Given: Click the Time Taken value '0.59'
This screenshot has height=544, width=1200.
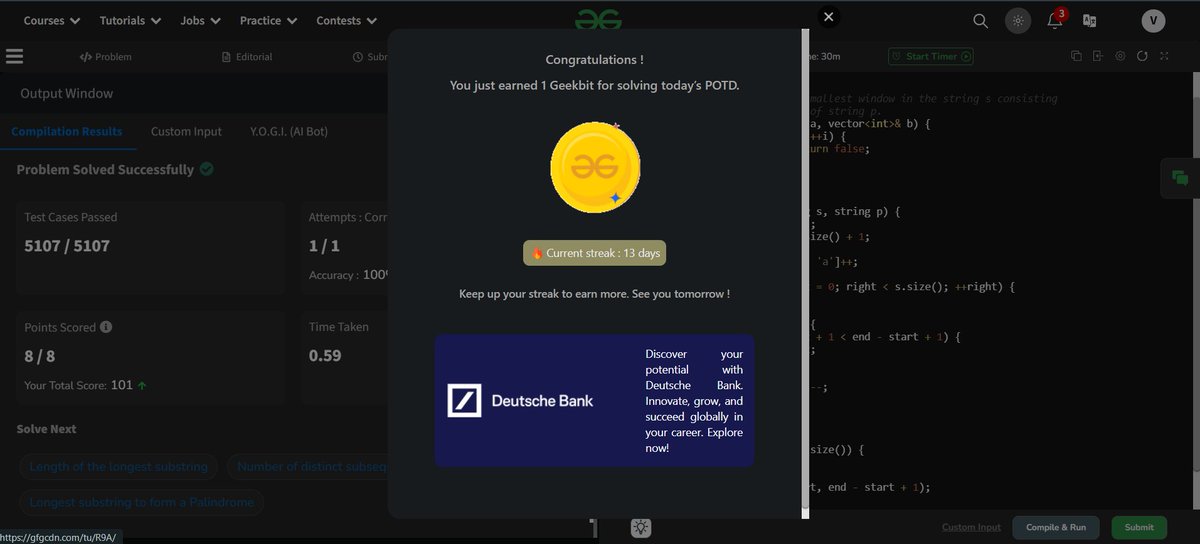Looking at the screenshot, I should point(325,355).
